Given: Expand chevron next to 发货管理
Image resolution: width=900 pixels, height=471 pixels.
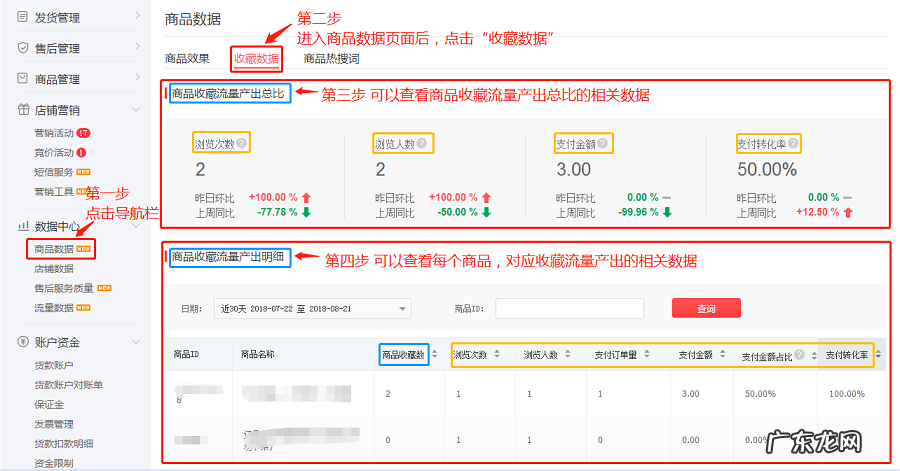Looking at the screenshot, I should tap(137, 15).
